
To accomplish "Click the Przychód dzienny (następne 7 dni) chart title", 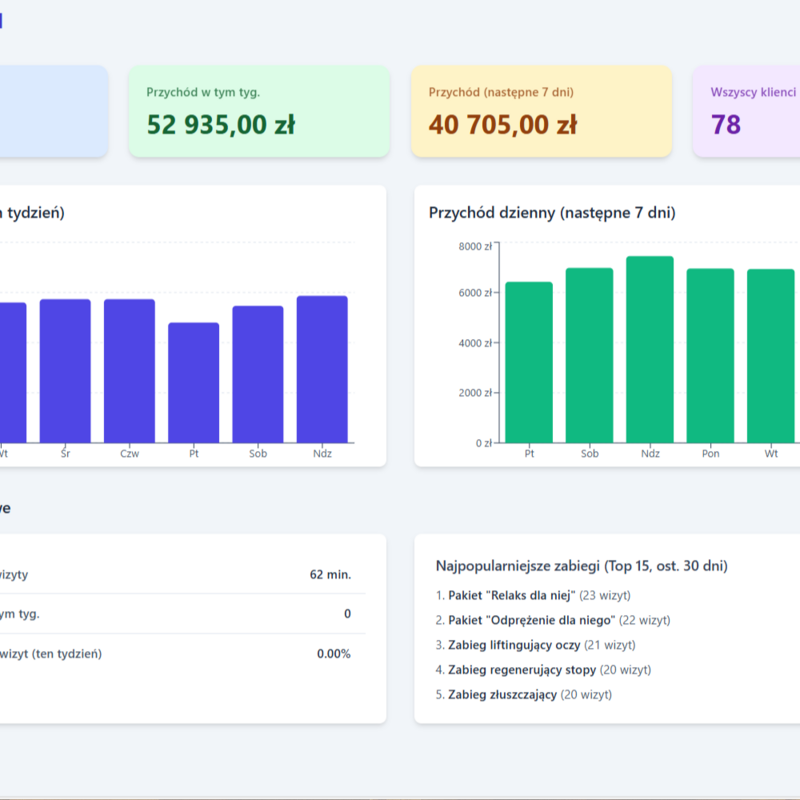I will 552,213.
